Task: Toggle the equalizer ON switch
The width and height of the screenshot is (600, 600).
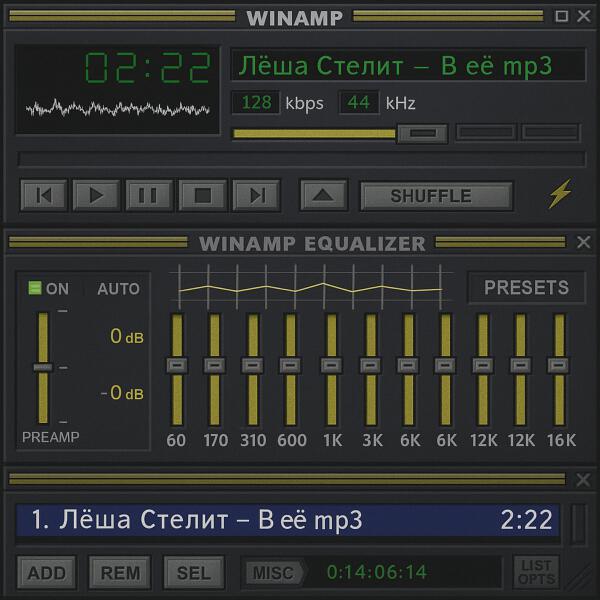Action: [49, 289]
